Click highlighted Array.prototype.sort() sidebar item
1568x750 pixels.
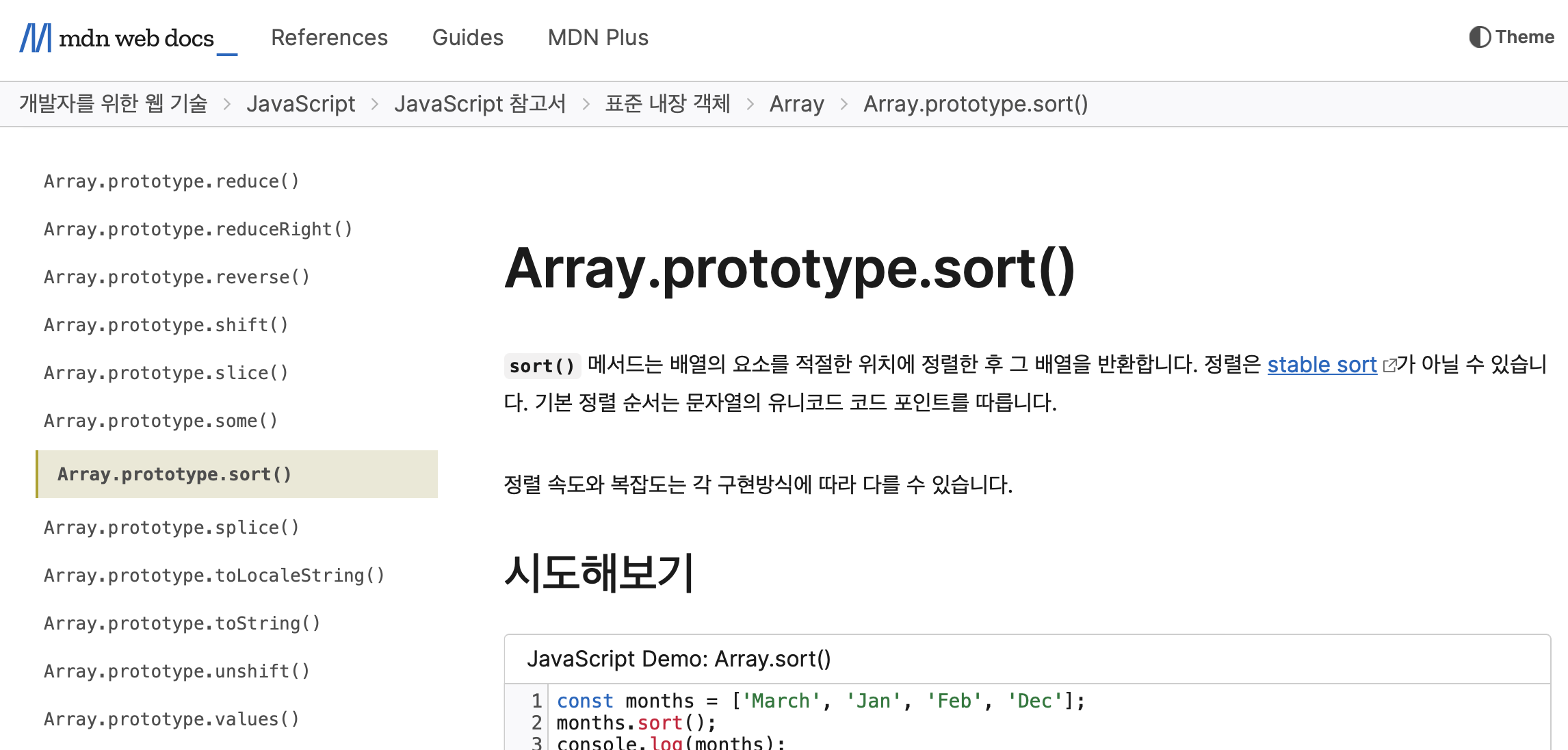(x=174, y=474)
